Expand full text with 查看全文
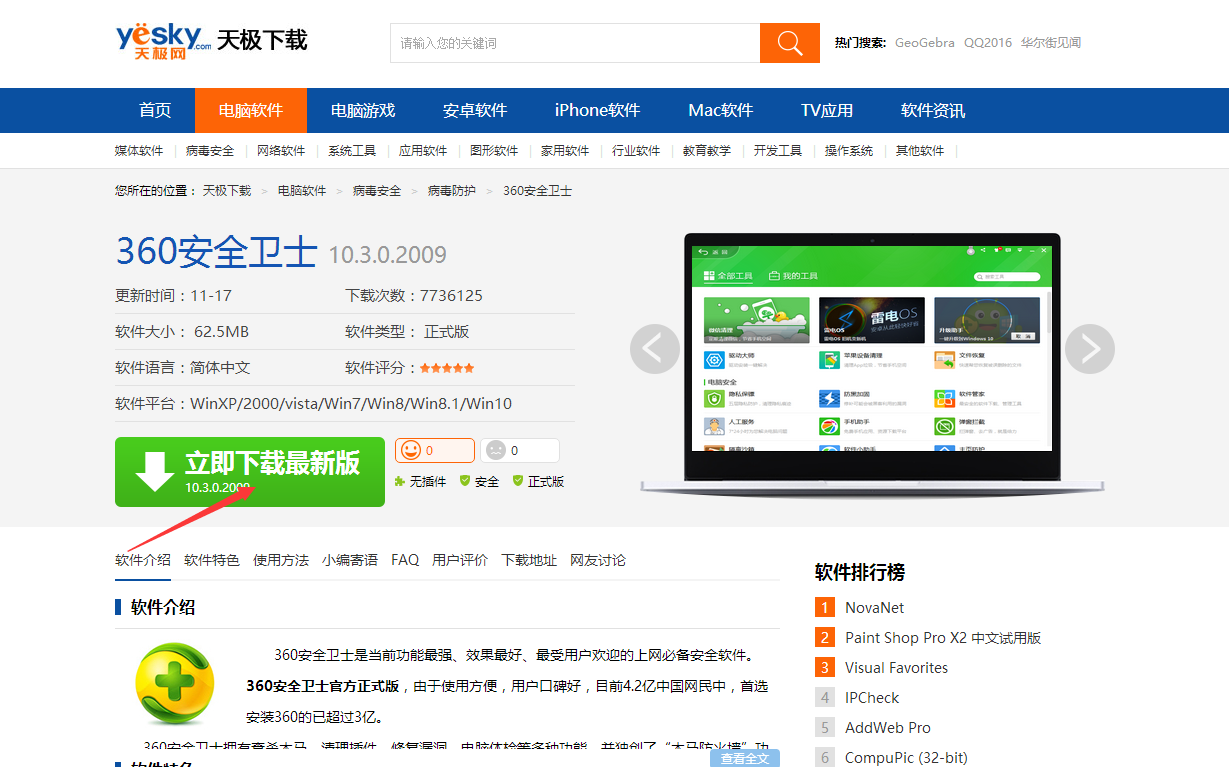The image size is (1229, 767). [x=745, y=759]
